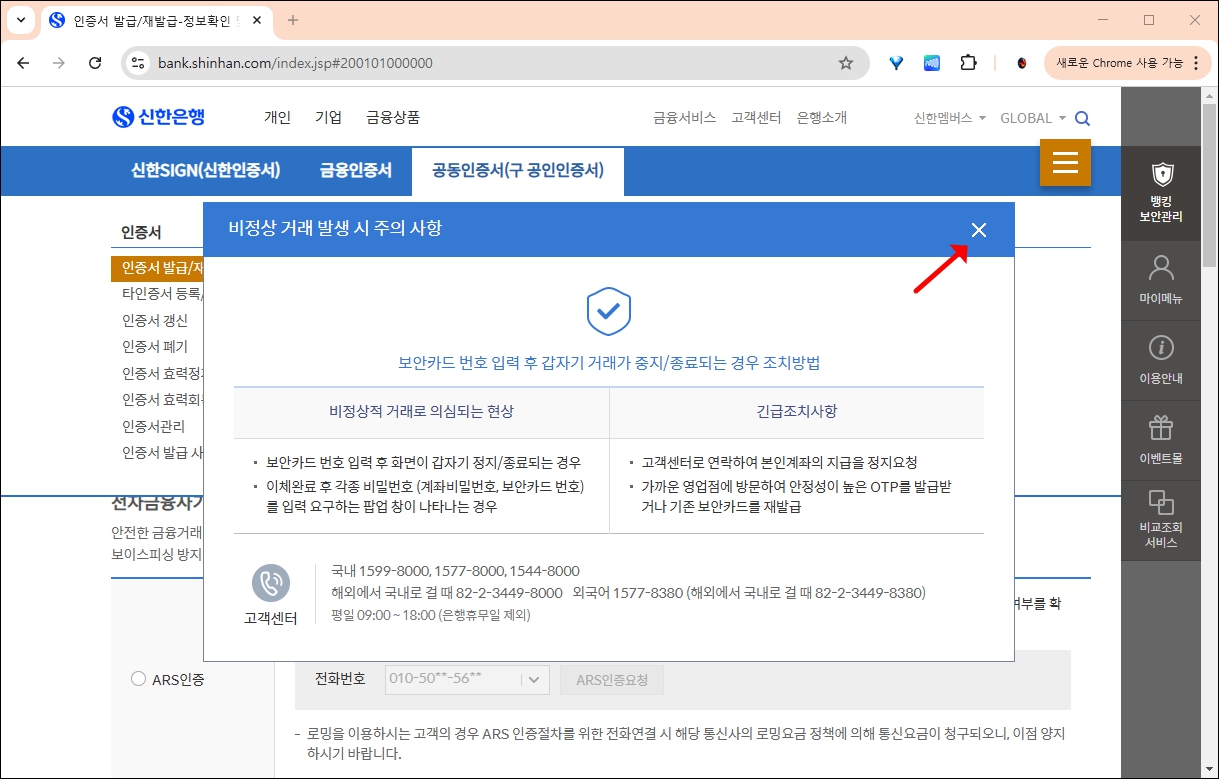Screen dimensions: 1219x779
Task: Expand the GLOBAL language dropdown
Action: point(1031,117)
